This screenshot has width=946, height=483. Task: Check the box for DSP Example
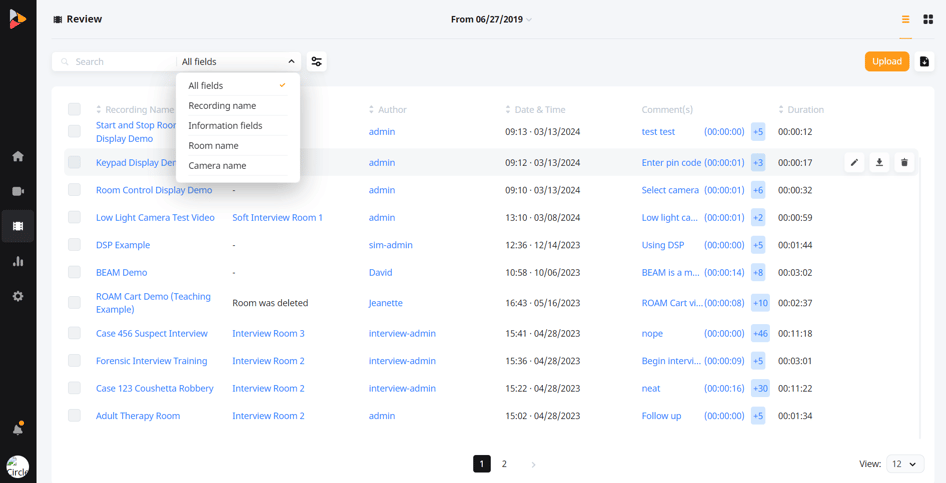[x=74, y=245]
